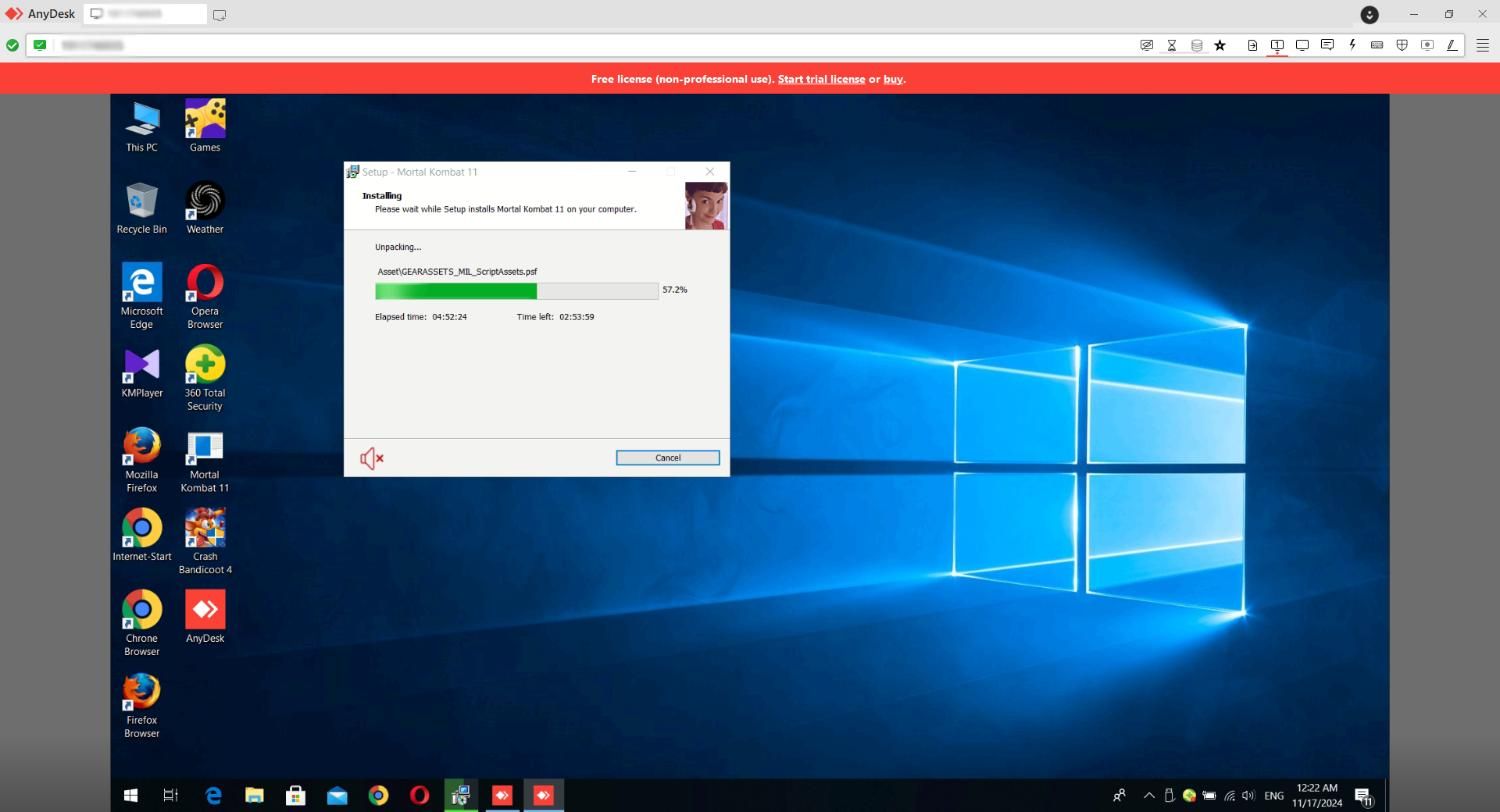Open the remote Windows Start menu

[130, 796]
